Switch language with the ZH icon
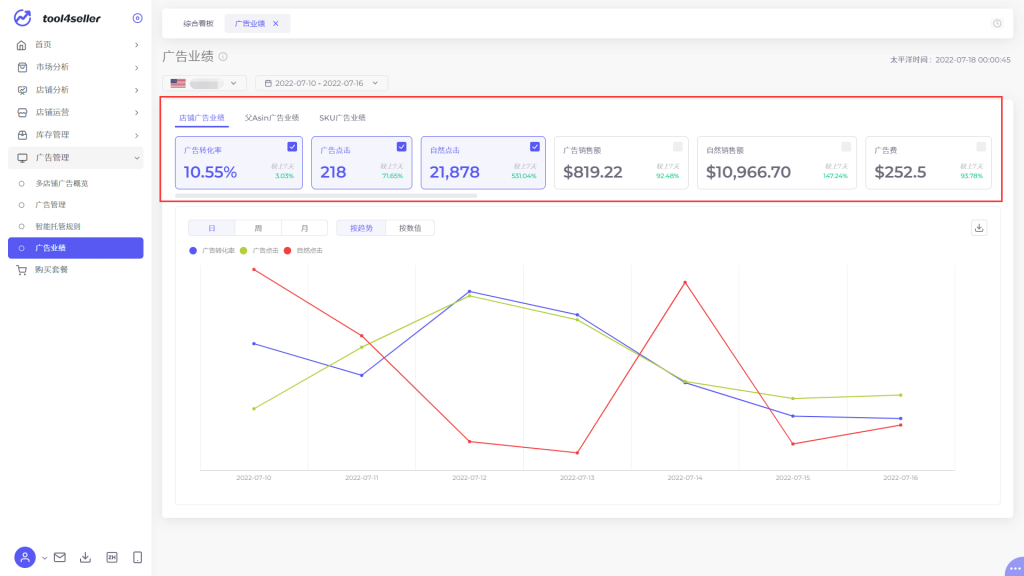The height and width of the screenshot is (576, 1024). point(112,557)
